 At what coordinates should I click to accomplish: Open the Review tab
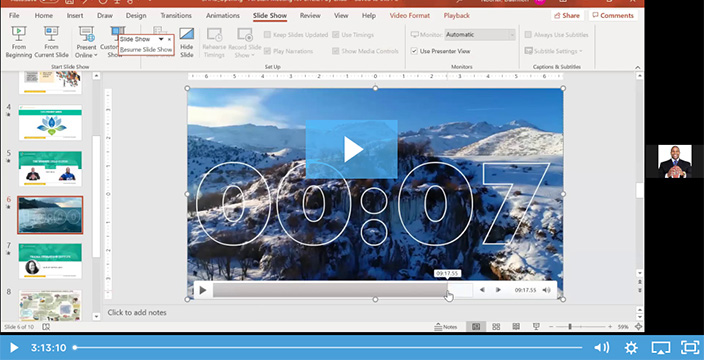310,15
